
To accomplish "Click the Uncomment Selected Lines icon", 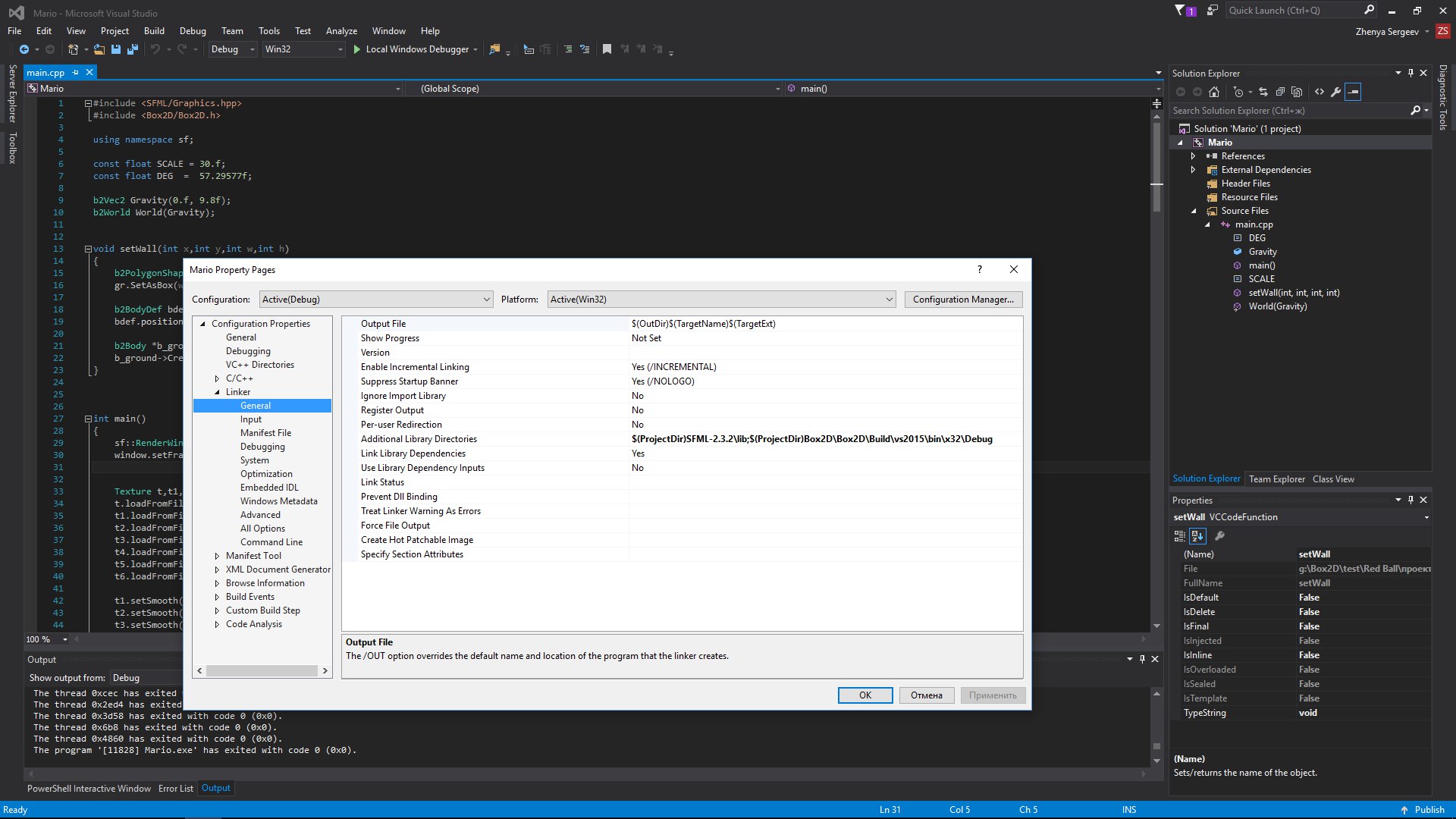I will [x=585, y=49].
